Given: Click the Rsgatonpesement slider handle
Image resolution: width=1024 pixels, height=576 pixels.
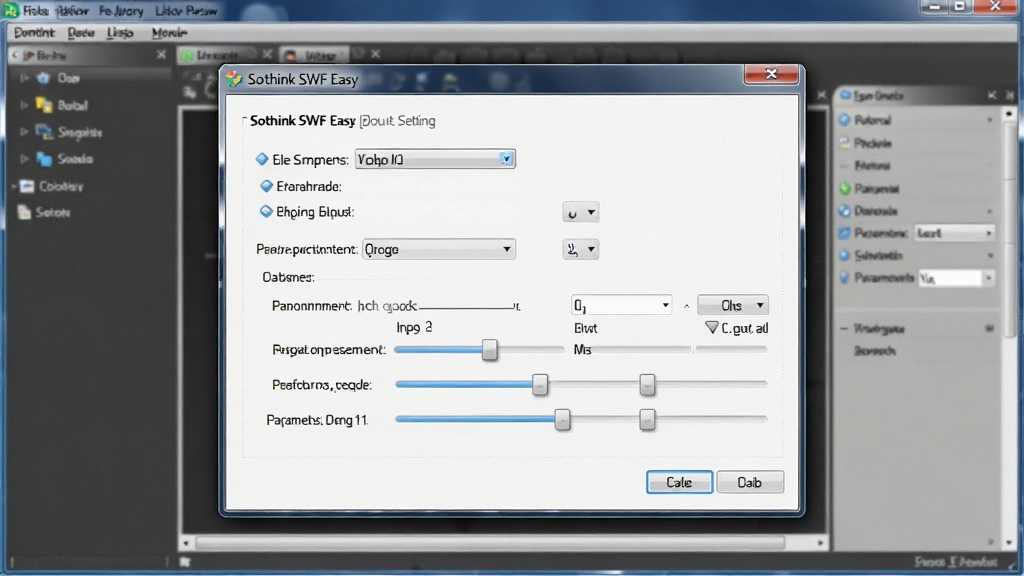Looking at the screenshot, I should pos(489,350).
